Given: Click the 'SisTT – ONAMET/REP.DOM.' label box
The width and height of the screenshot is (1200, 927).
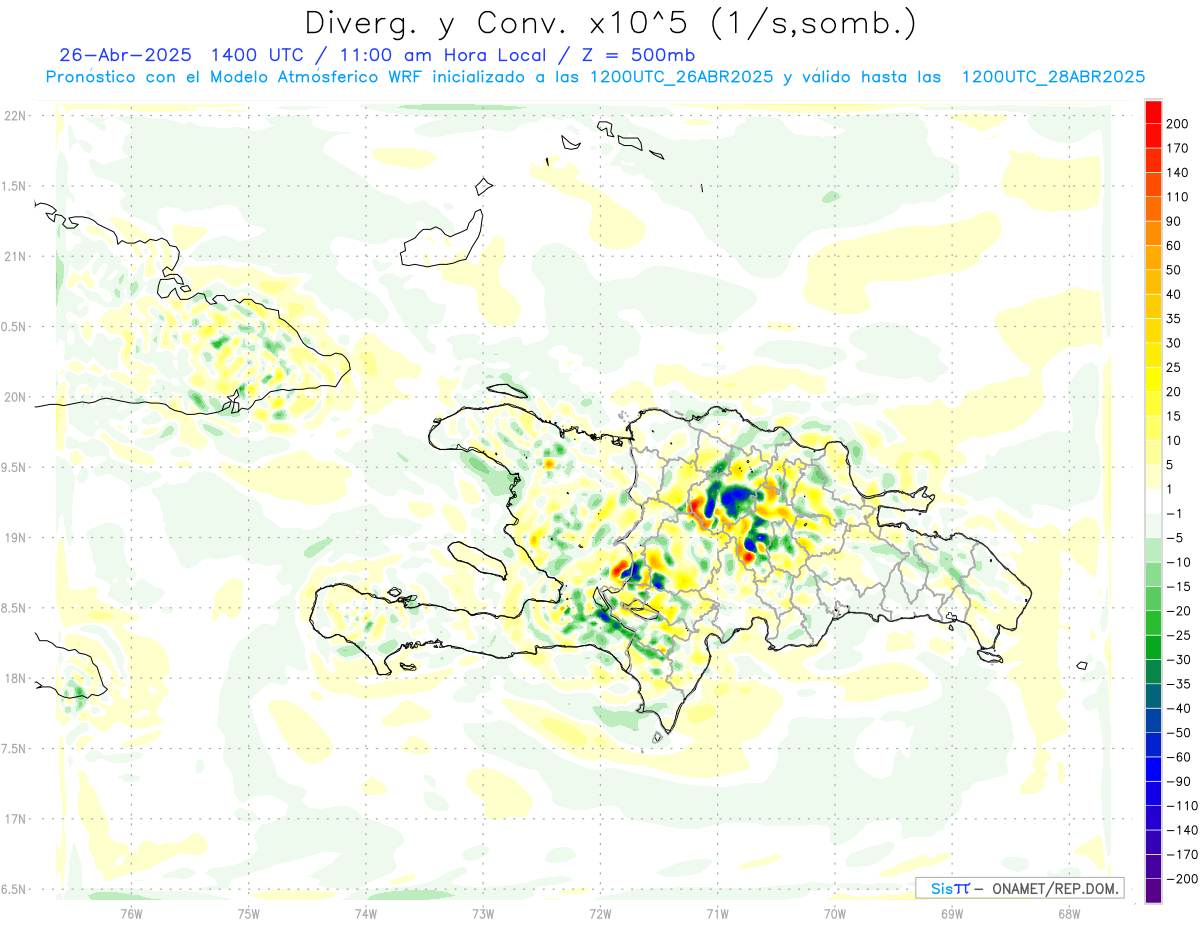Looking at the screenshot, I should (1020, 888).
